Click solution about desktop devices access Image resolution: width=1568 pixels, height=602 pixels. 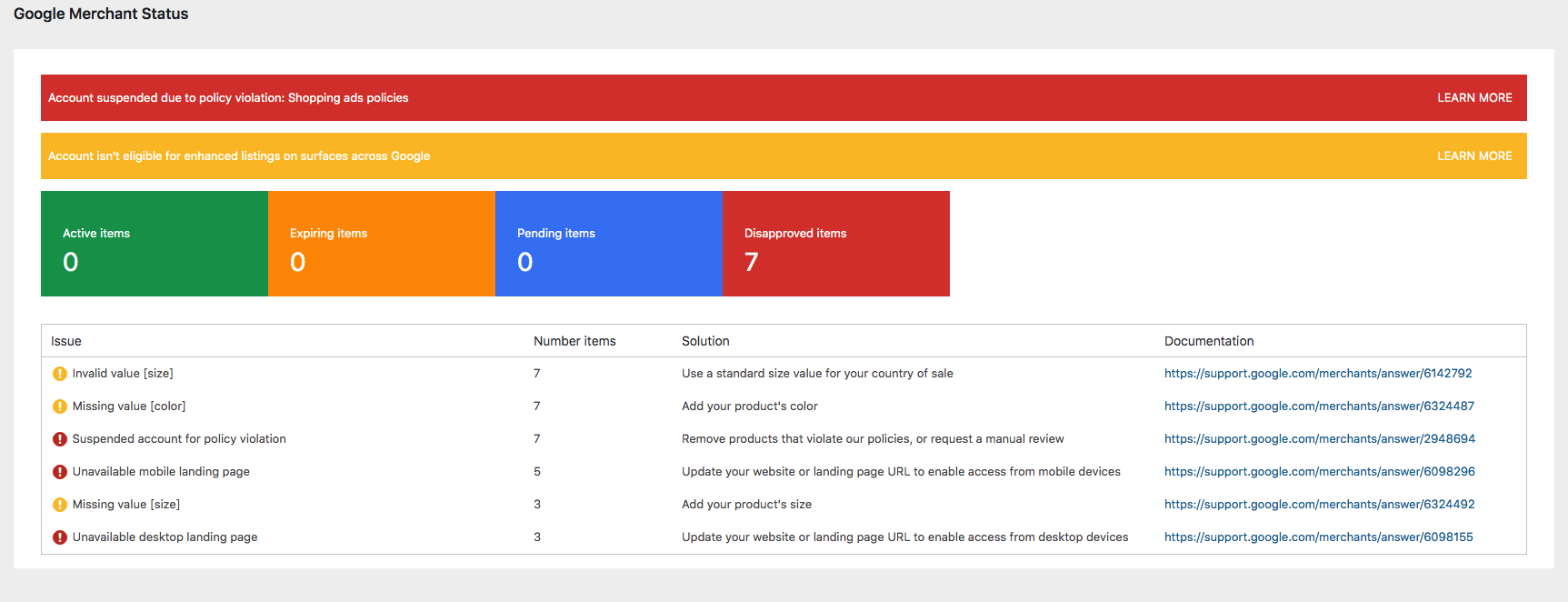905,537
